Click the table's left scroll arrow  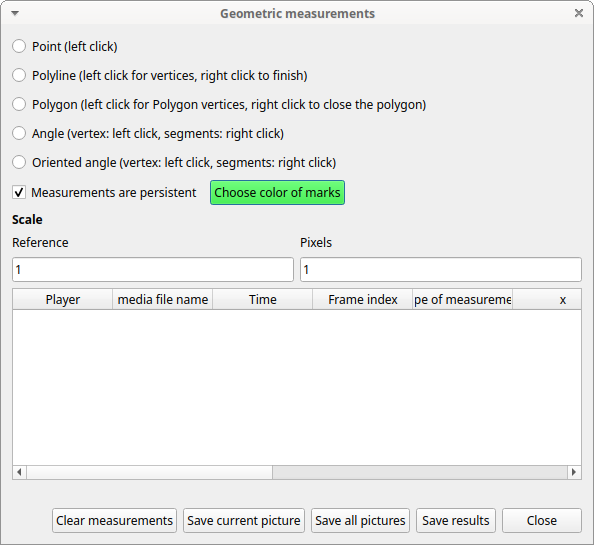[19, 472]
